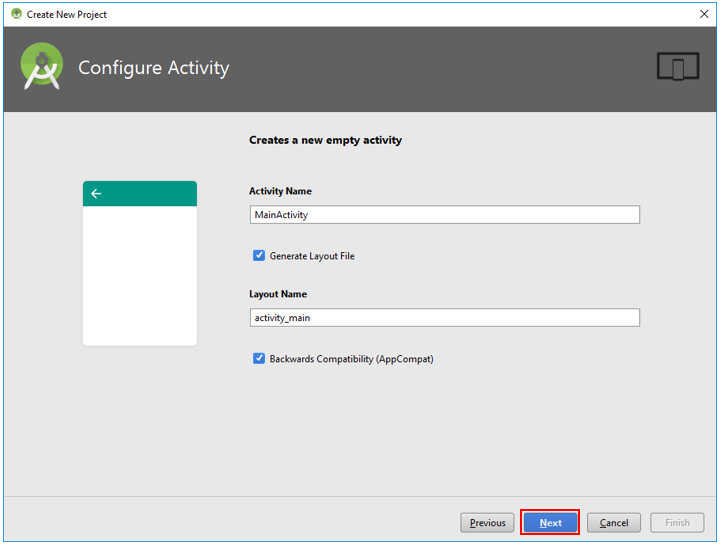
Task: Go to the Next wizard step
Action: tap(550, 523)
